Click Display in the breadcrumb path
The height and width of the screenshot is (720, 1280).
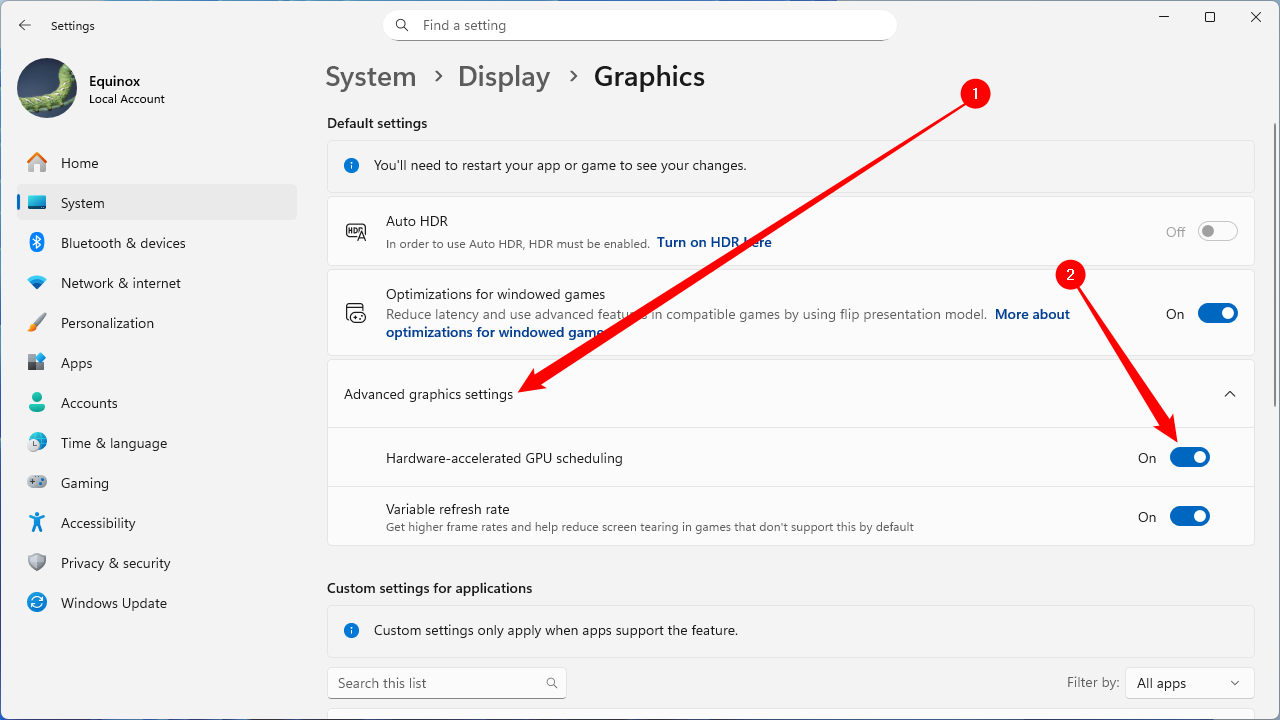504,77
